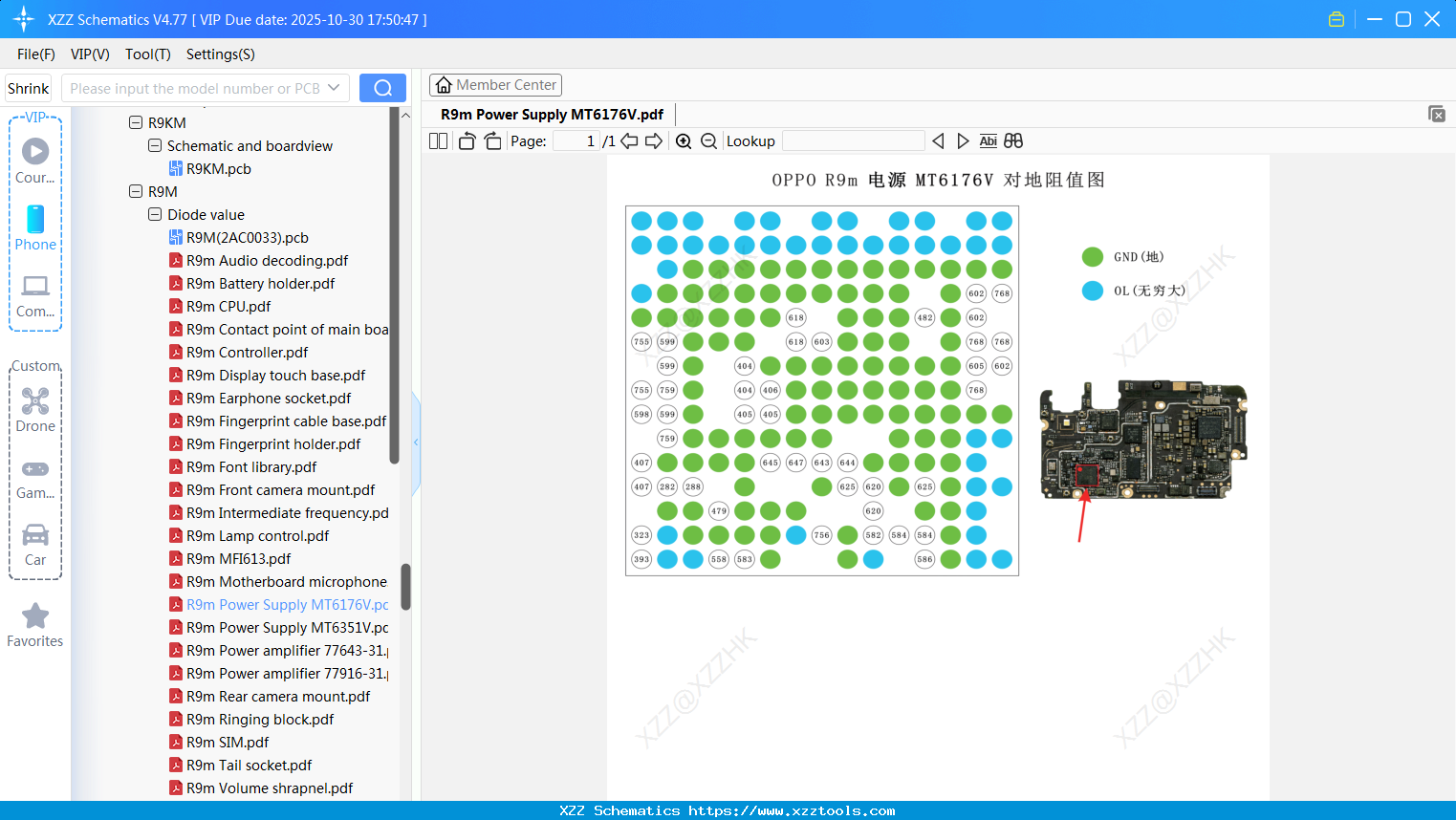This screenshot has width=1456, height=820.
Task: Find next lookup match triangle
Action: 963,140
